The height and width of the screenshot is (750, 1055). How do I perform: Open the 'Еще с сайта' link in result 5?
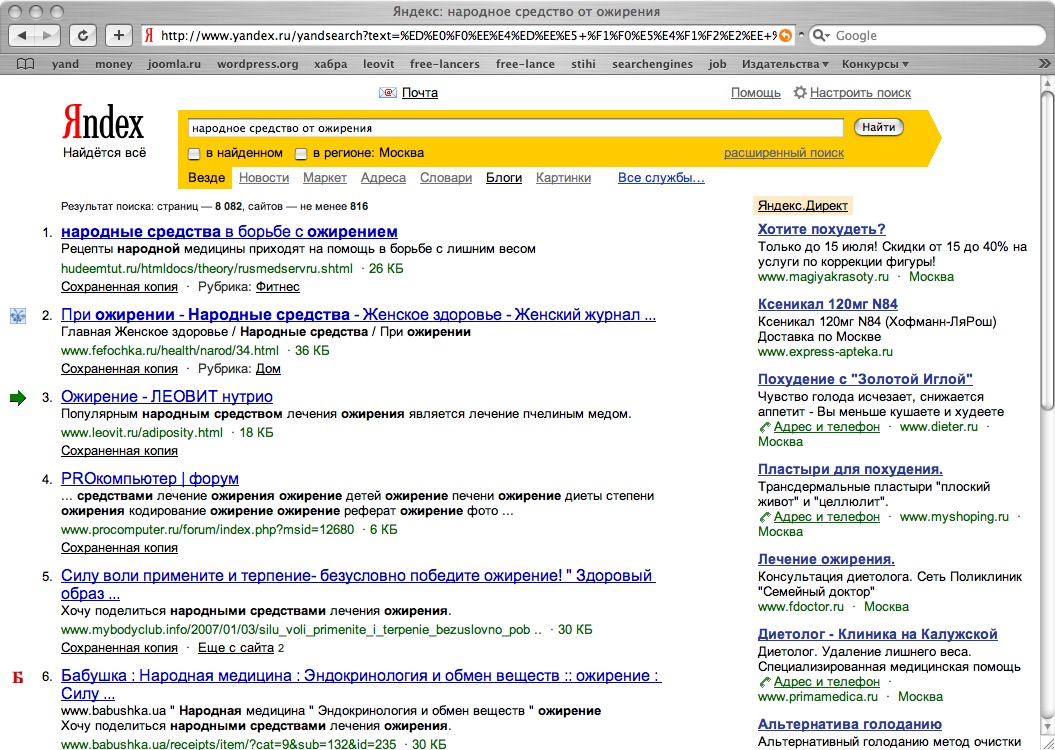235,648
